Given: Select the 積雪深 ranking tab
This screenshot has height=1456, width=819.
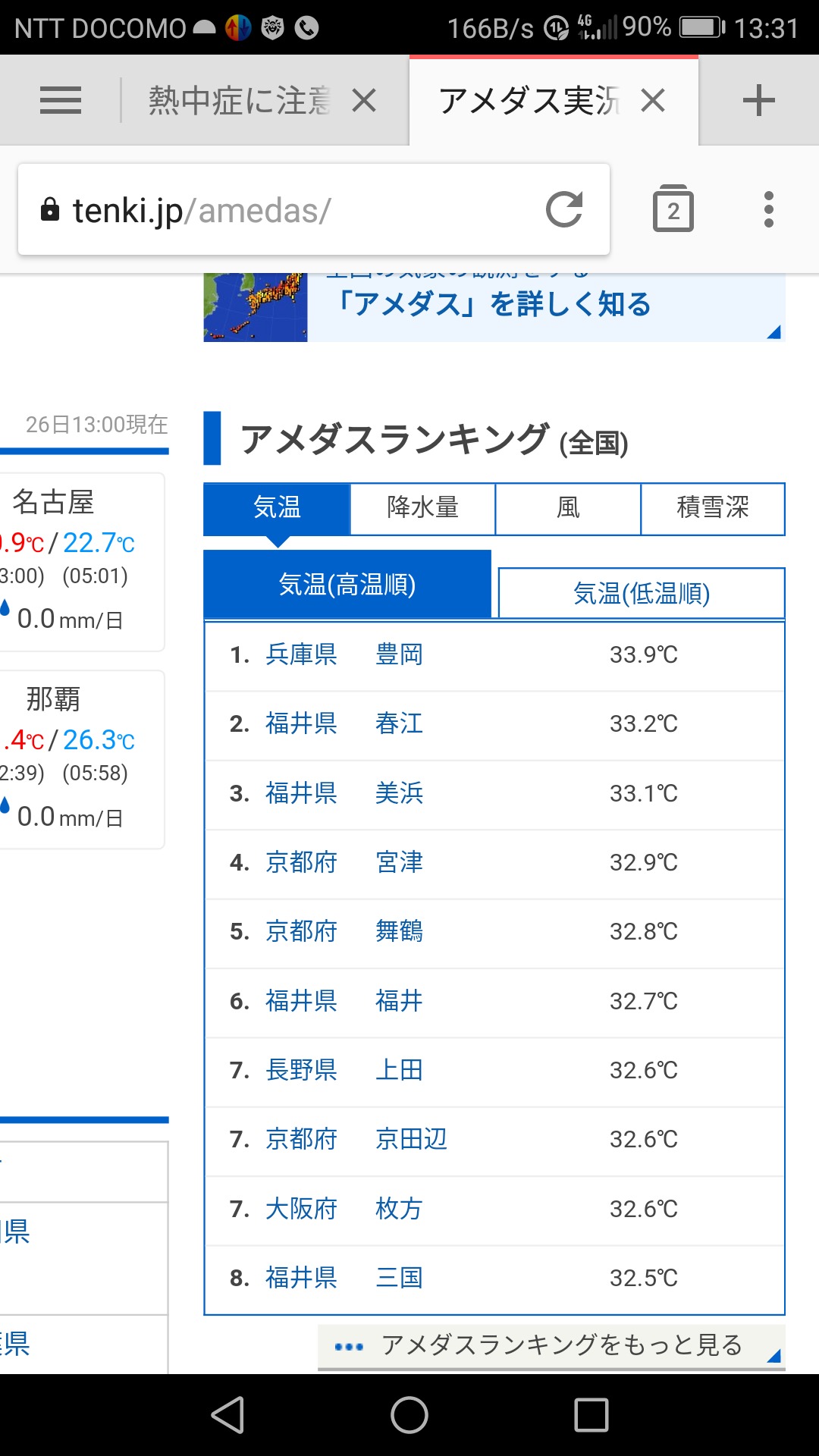Looking at the screenshot, I should coord(712,507).
